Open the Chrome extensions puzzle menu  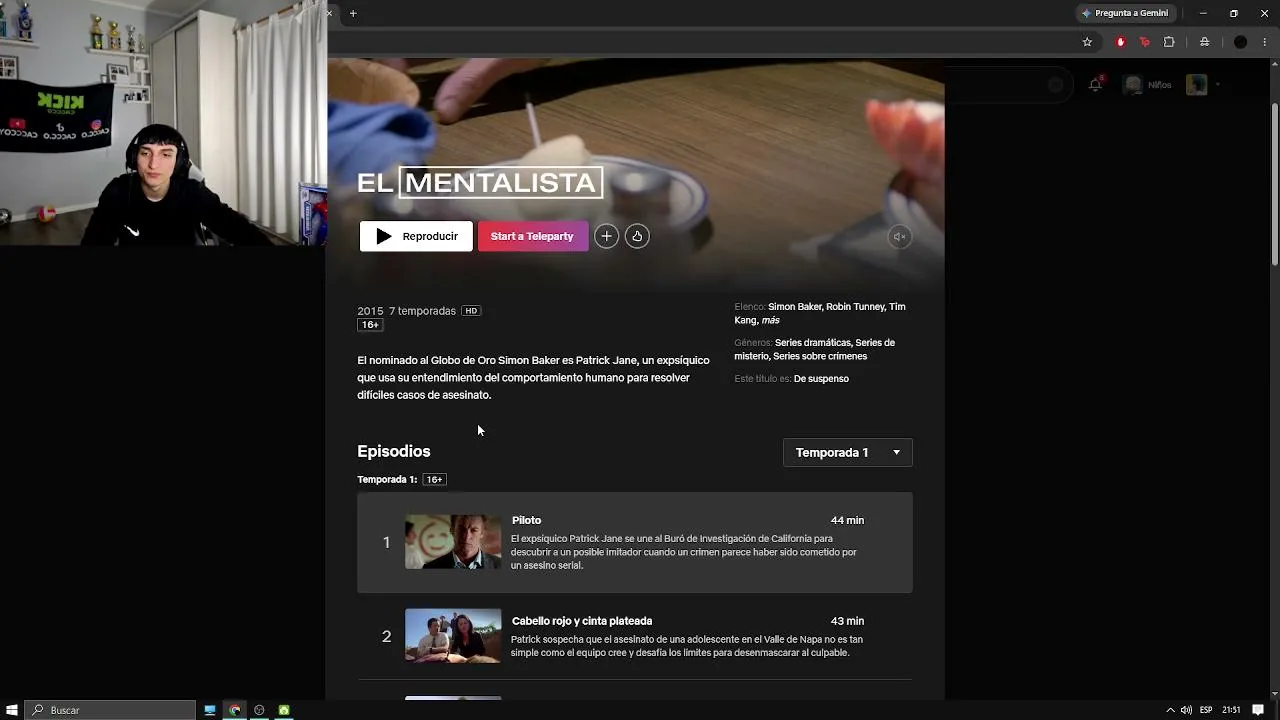point(1169,42)
